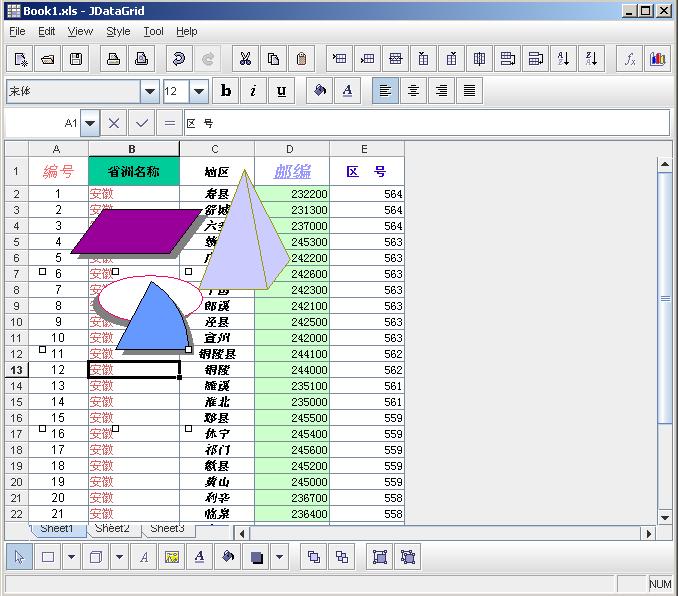Select row header 13
Screen dimensions: 678x596
pos(16,370)
